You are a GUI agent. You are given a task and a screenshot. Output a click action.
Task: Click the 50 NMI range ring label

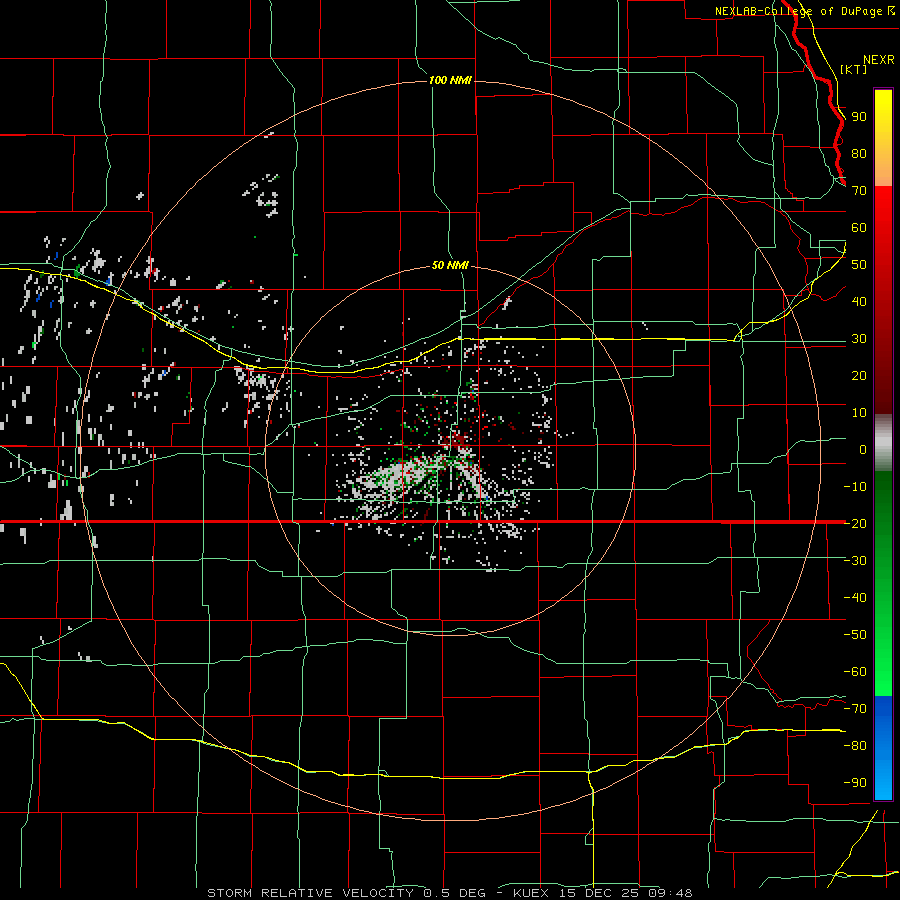[450, 265]
